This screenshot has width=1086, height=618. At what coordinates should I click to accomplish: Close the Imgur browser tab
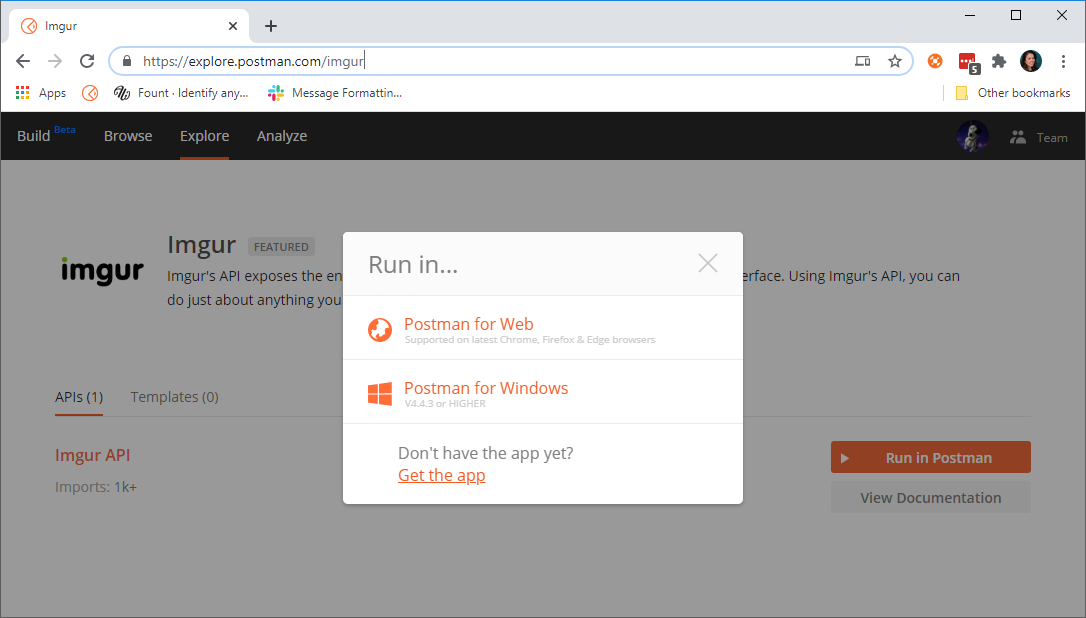click(233, 26)
